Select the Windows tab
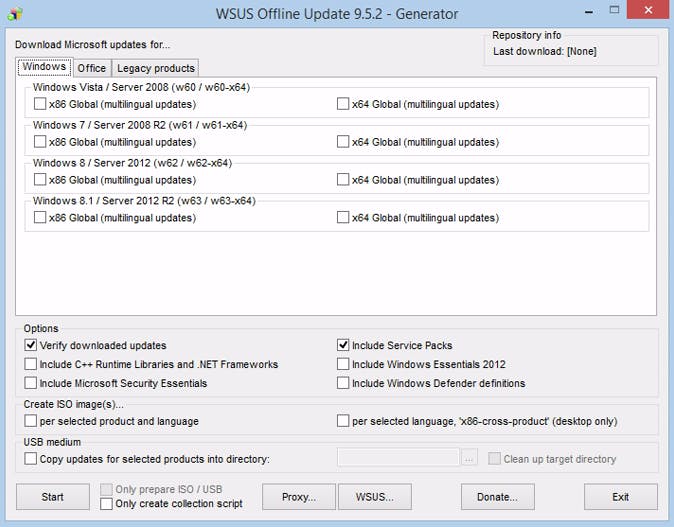This screenshot has width=674, height=527. tap(44, 67)
